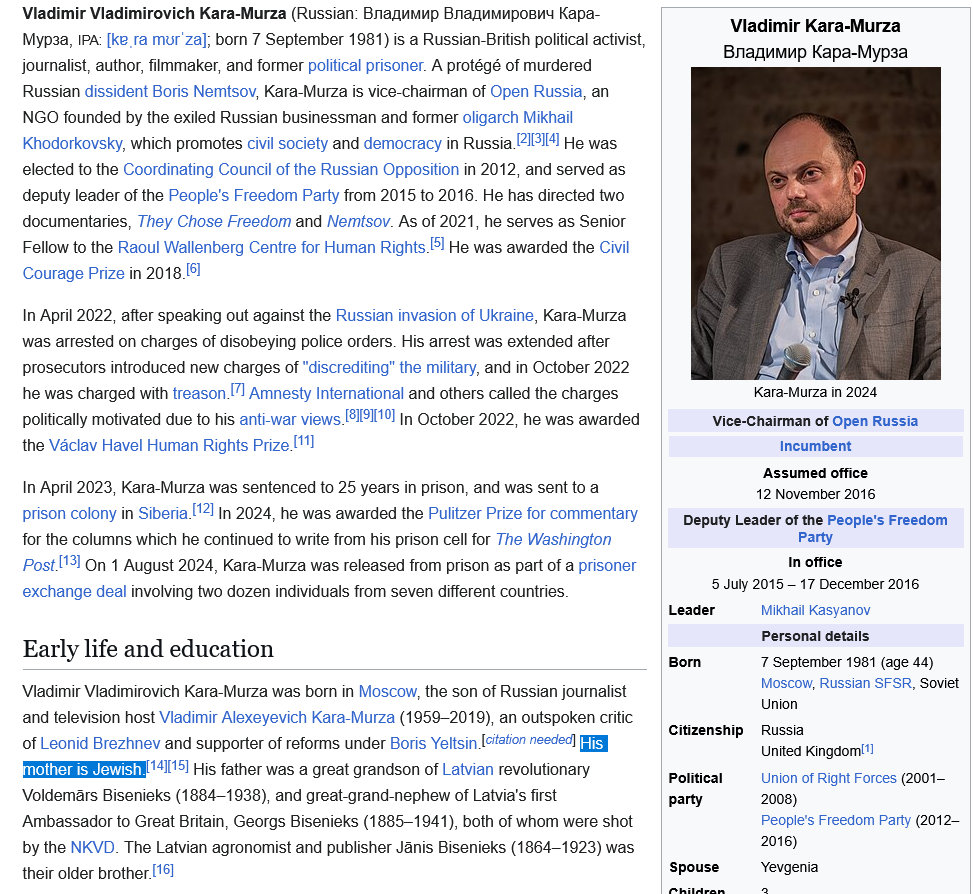Open the Moscow link in Early life section
Screen dimensions: 973x894
(387, 692)
